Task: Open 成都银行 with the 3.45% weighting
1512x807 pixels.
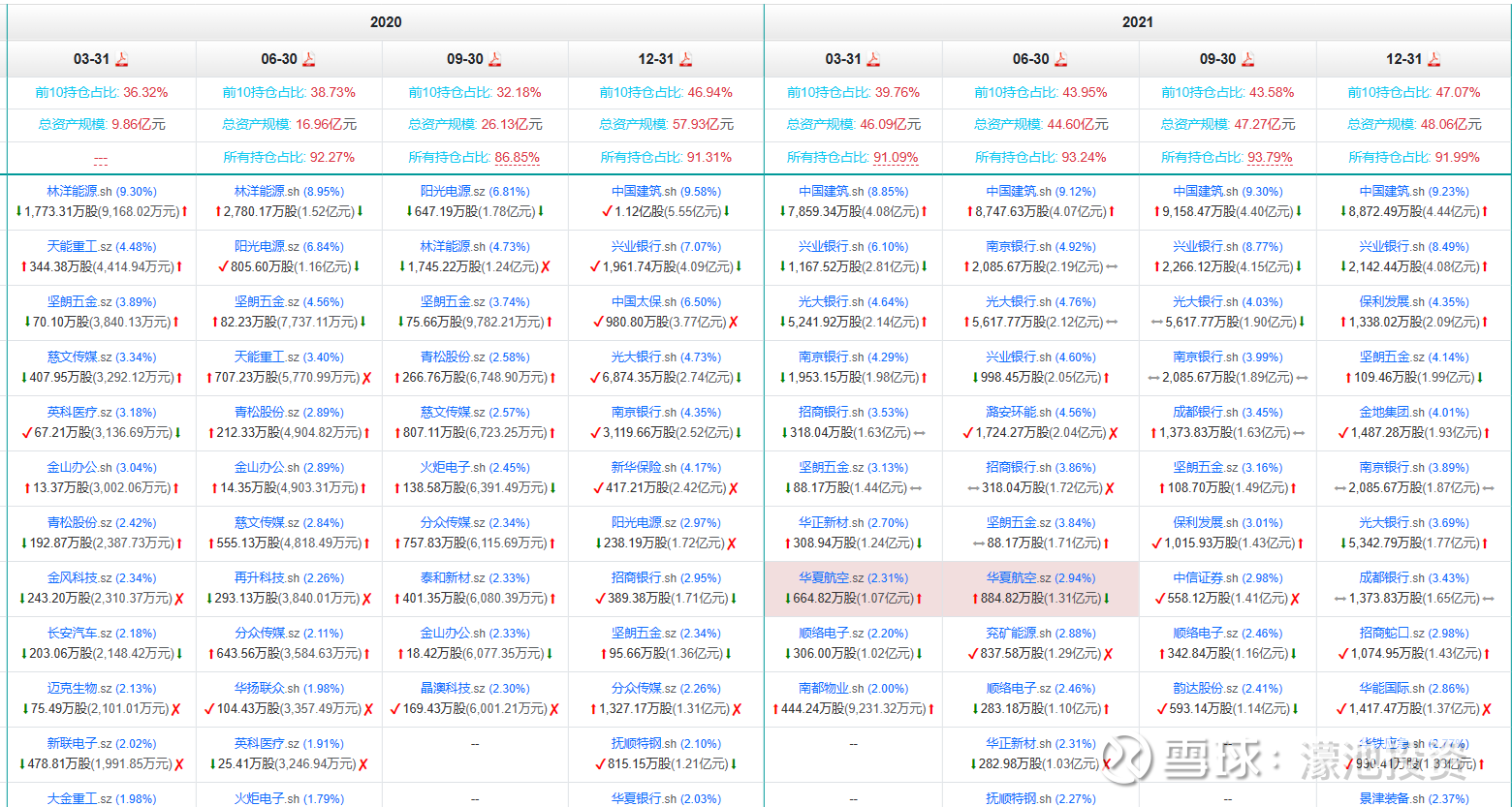Action: (x=1199, y=413)
